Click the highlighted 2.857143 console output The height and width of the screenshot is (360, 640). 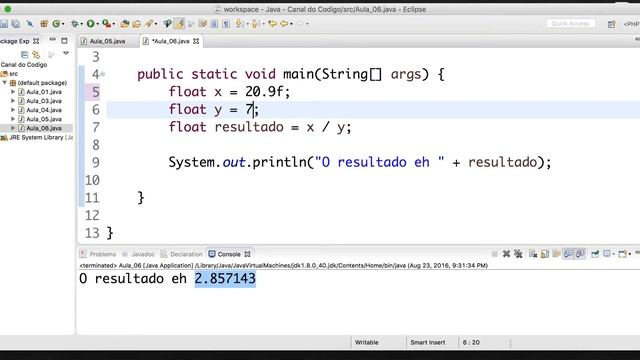click(225, 279)
